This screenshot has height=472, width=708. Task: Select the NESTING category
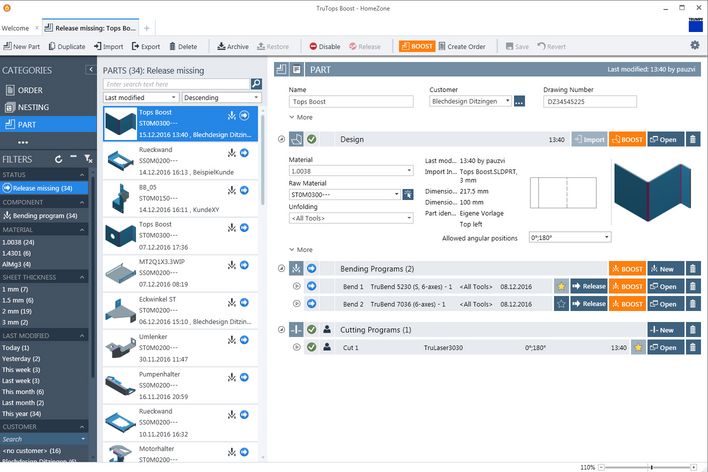[x=34, y=107]
